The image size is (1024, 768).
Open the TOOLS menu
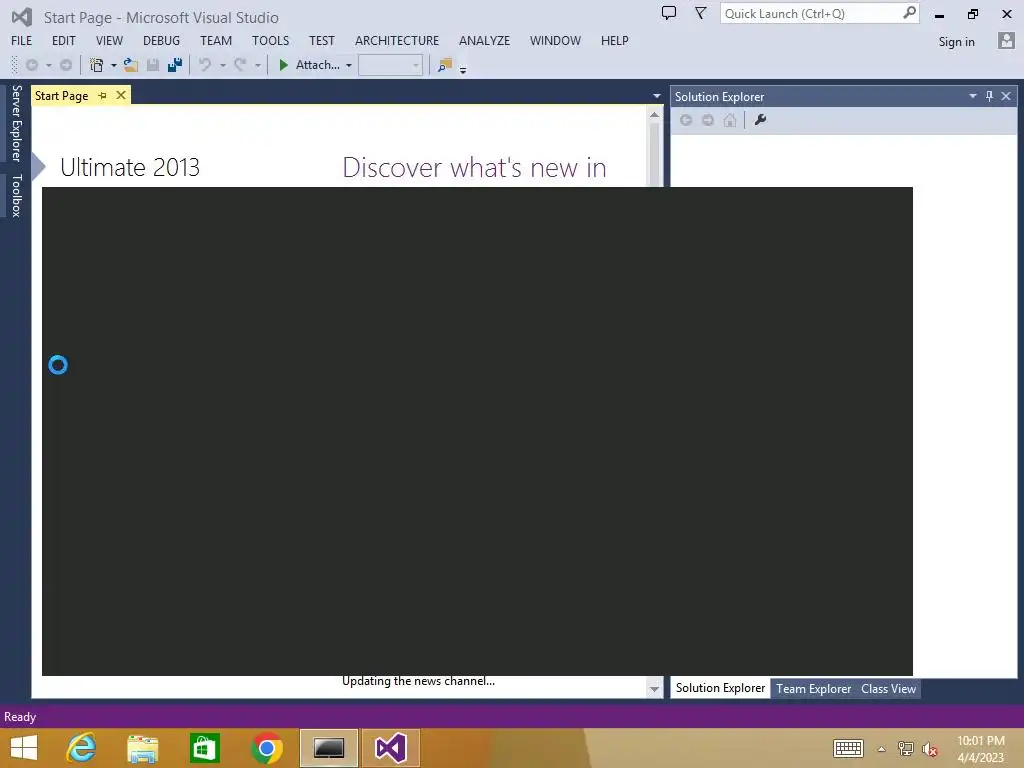(270, 40)
